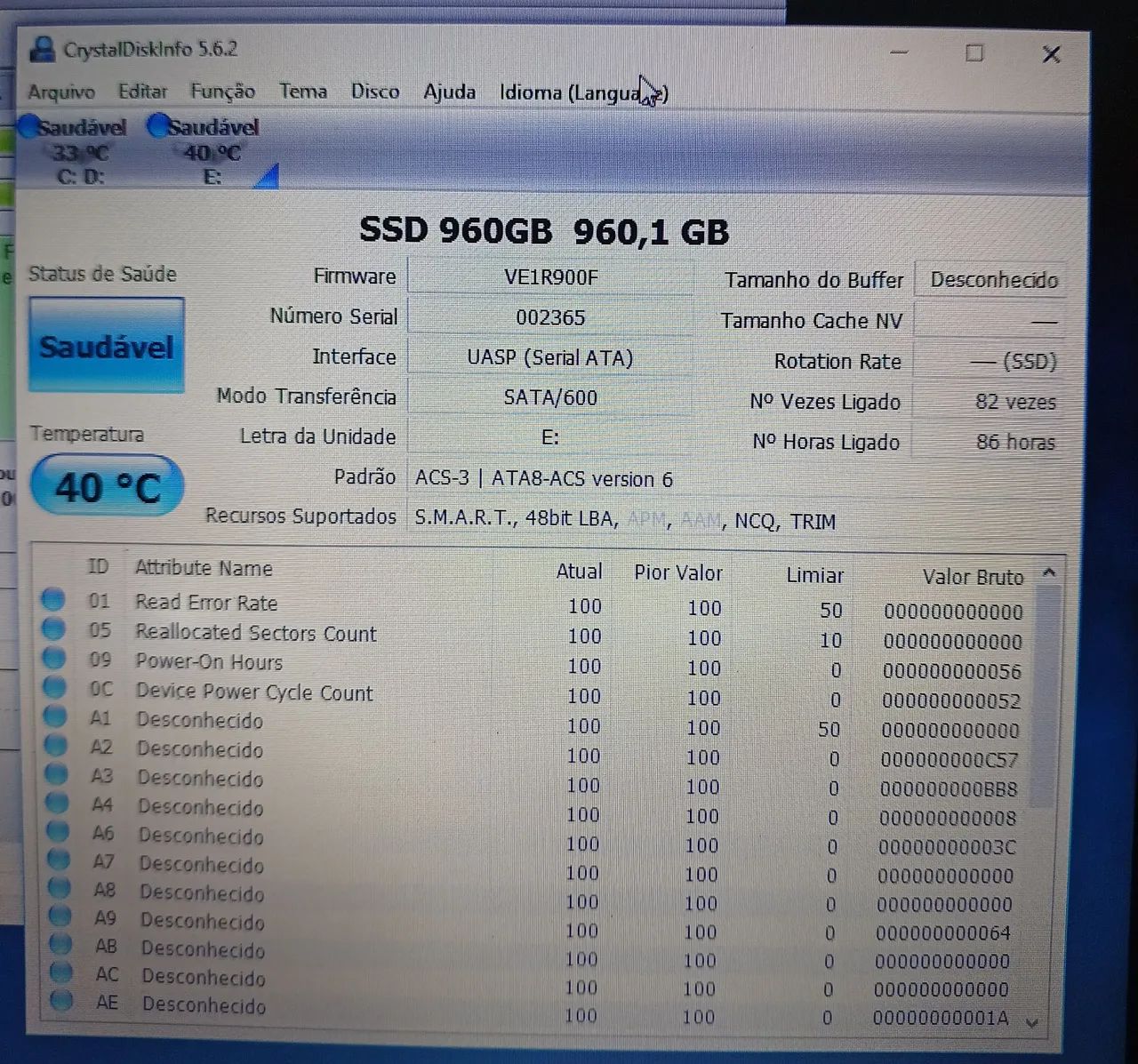
Task: Open the Tema menu
Action: pyautogui.click(x=303, y=91)
